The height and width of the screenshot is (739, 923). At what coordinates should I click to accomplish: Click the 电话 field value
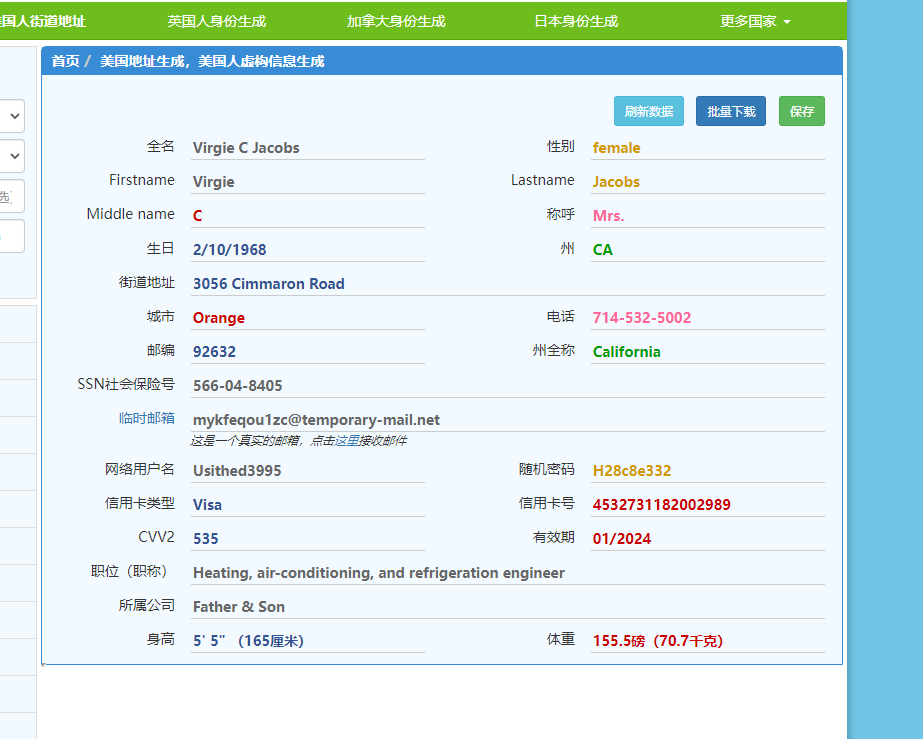(708, 318)
